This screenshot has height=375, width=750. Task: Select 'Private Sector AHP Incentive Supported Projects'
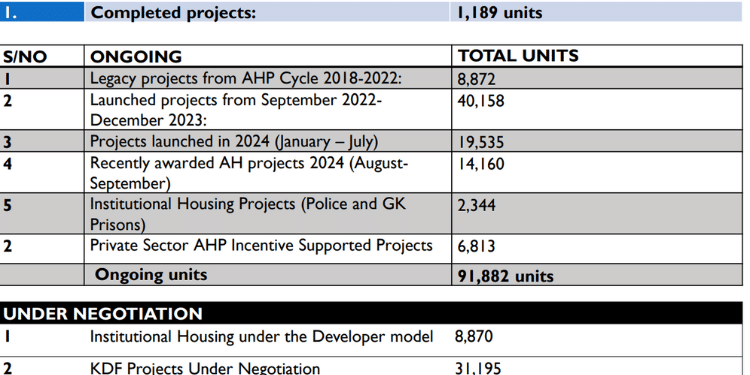click(x=261, y=245)
